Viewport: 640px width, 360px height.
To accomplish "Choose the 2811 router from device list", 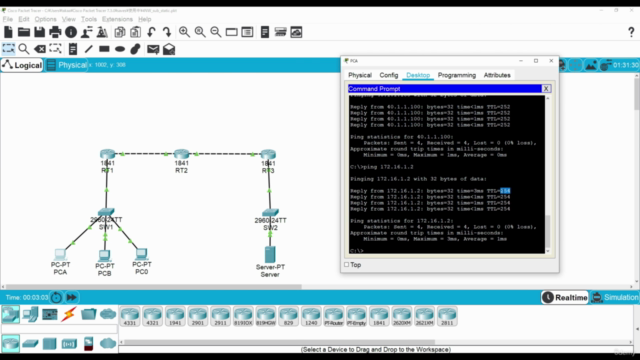I will (x=447, y=316).
